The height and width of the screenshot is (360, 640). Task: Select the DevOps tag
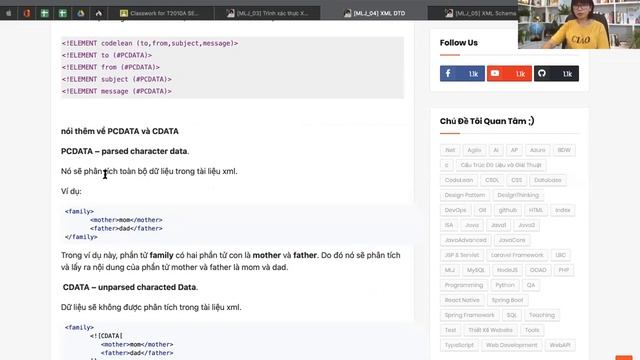455,210
